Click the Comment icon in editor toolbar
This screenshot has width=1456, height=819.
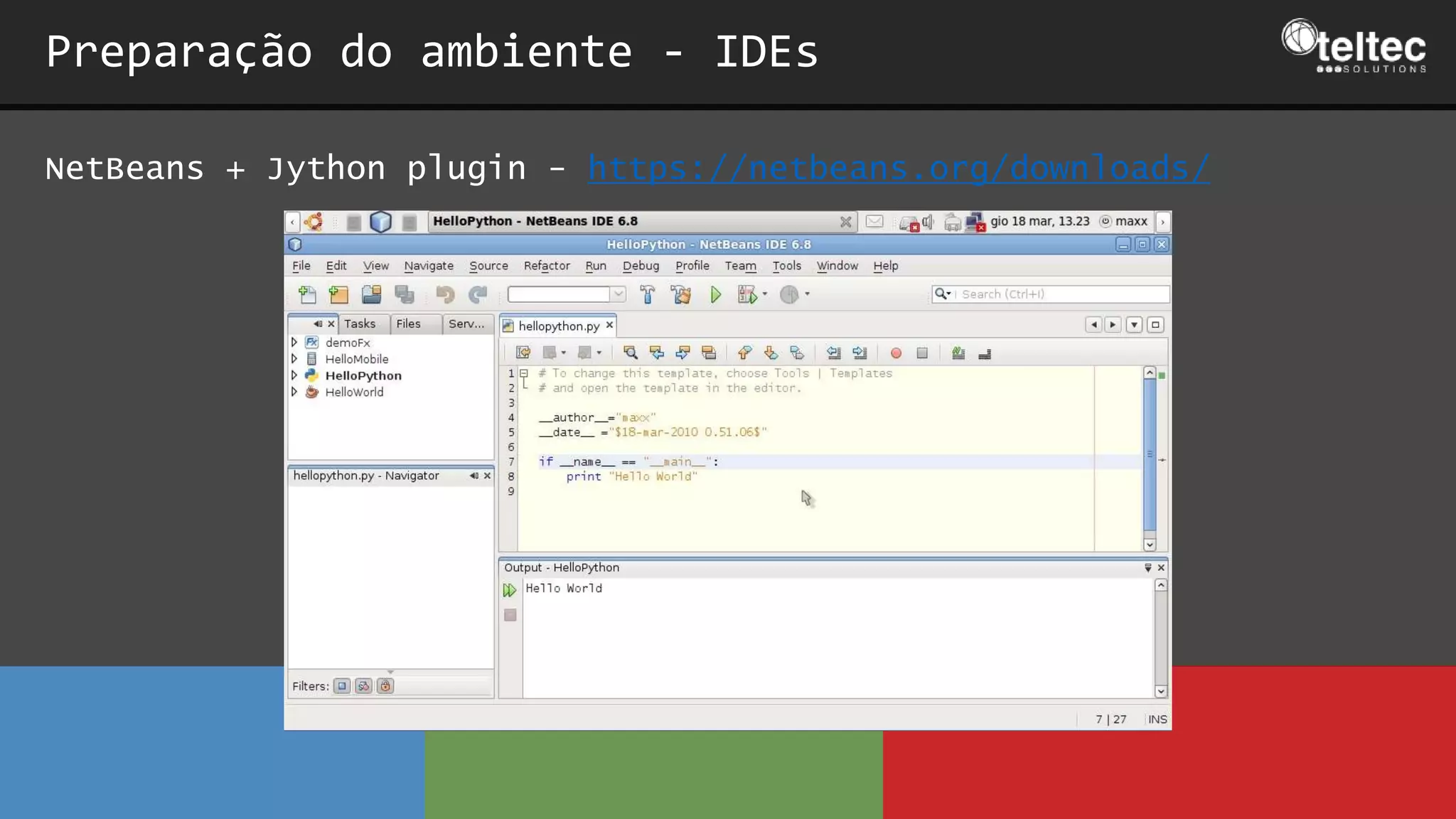click(x=958, y=353)
